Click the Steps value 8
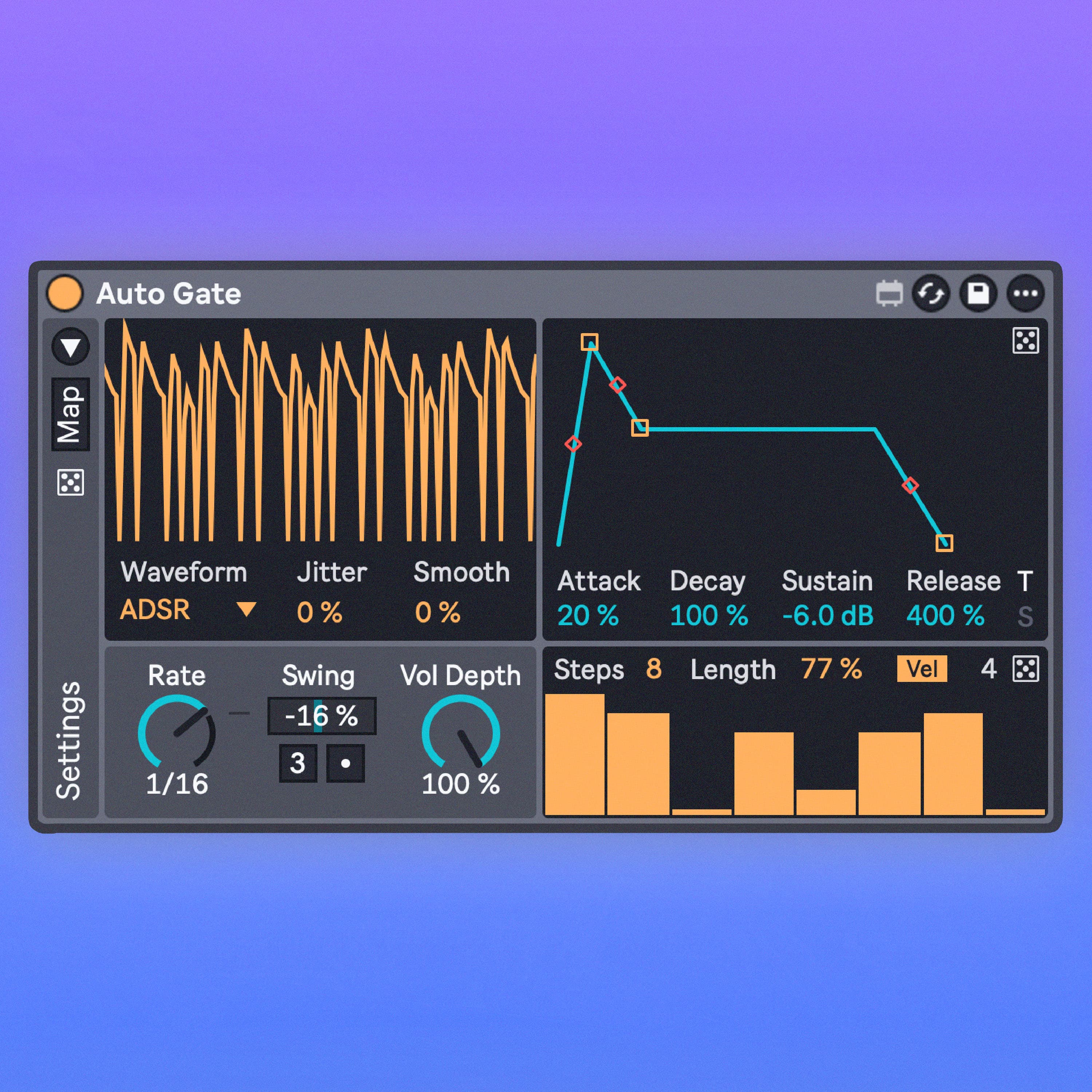 [653, 669]
